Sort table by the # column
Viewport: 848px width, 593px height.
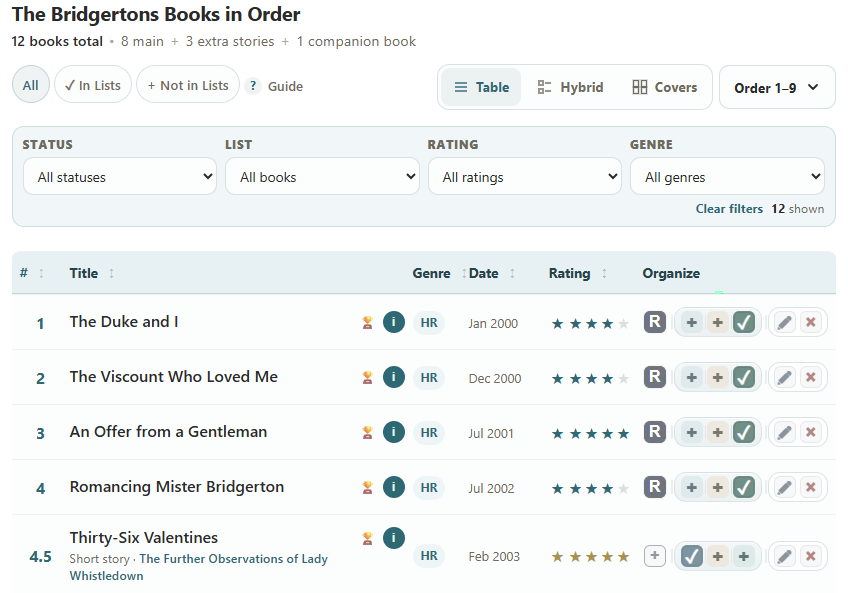pyautogui.click(x=31, y=273)
